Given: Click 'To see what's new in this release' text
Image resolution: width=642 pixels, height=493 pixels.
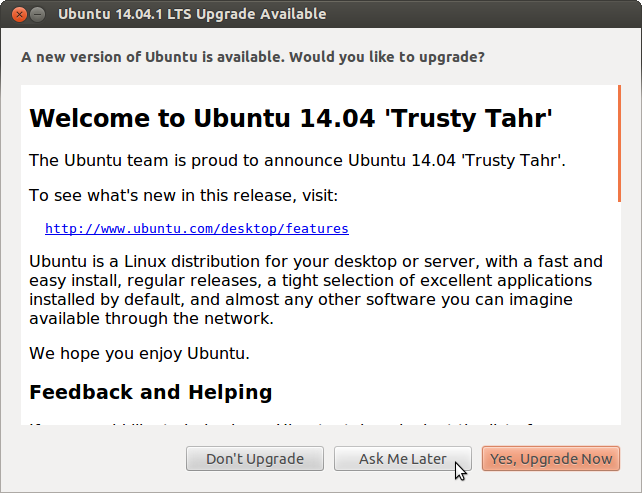Looking at the screenshot, I should (183, 195).
